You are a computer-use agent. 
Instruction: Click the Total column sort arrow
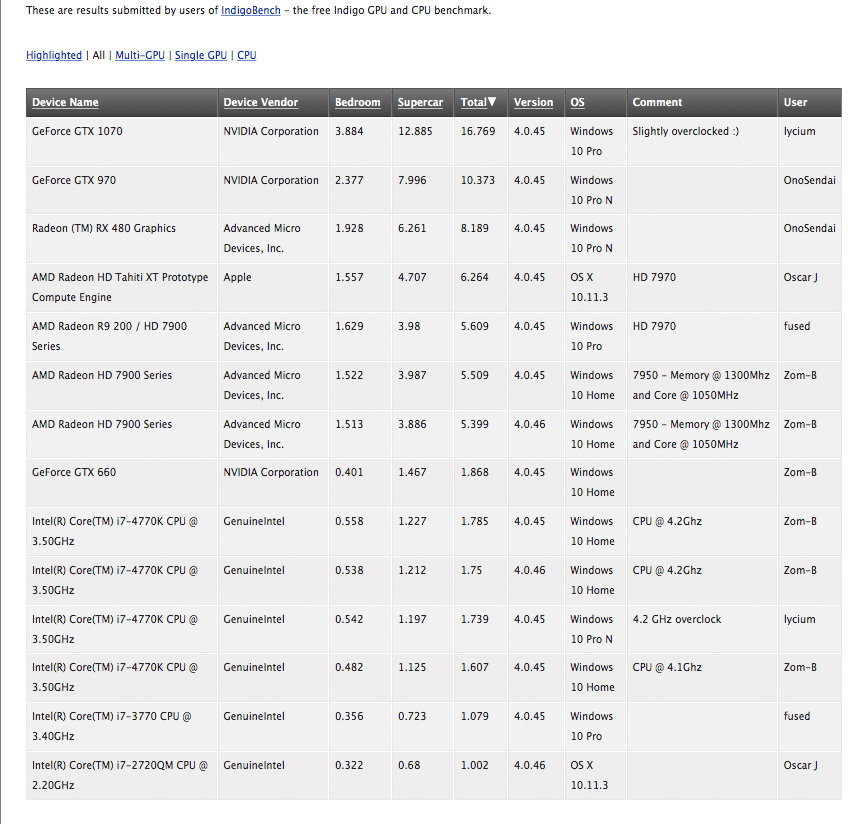point(491,102)
